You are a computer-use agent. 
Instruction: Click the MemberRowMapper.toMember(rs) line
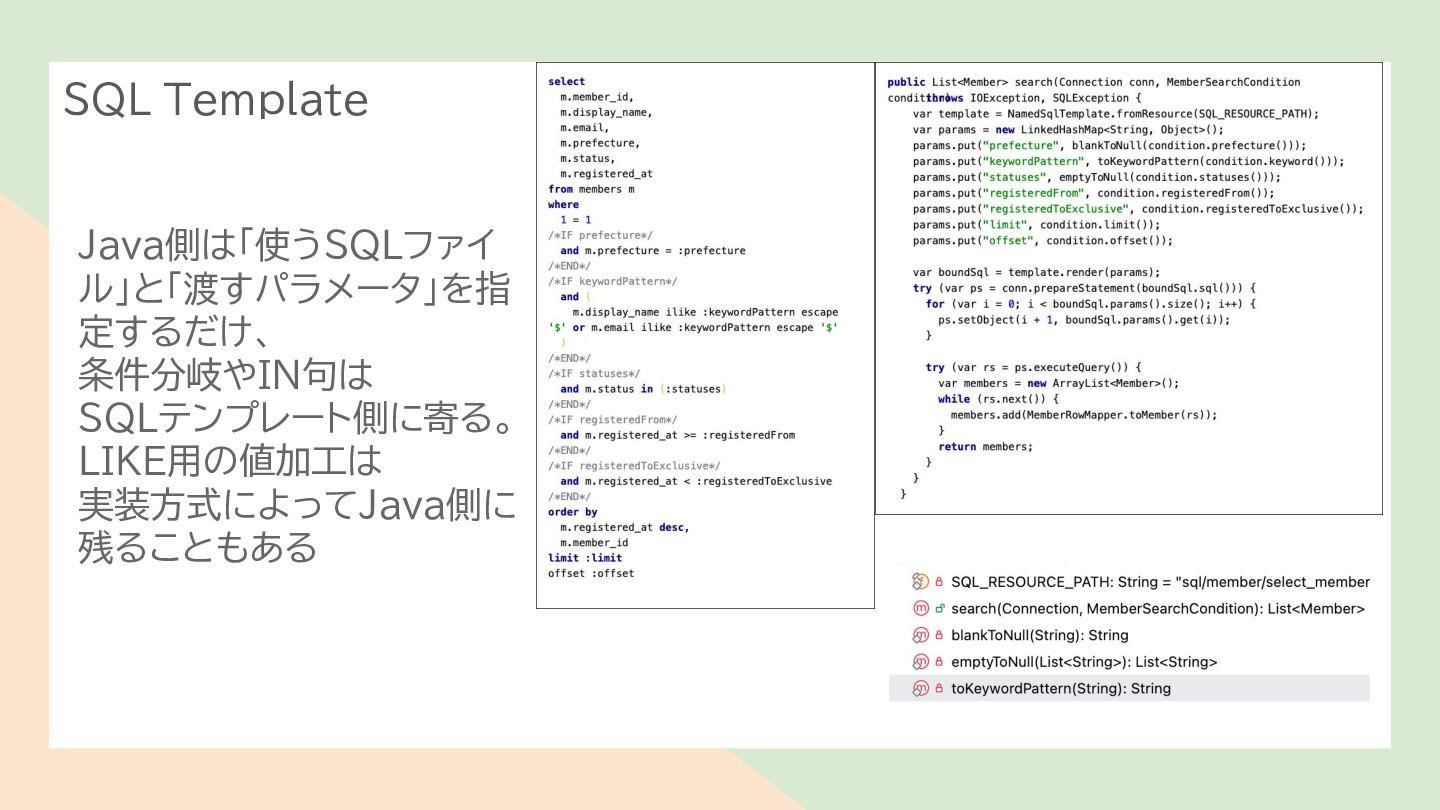pyautogui.click(x=1084, y=415)
